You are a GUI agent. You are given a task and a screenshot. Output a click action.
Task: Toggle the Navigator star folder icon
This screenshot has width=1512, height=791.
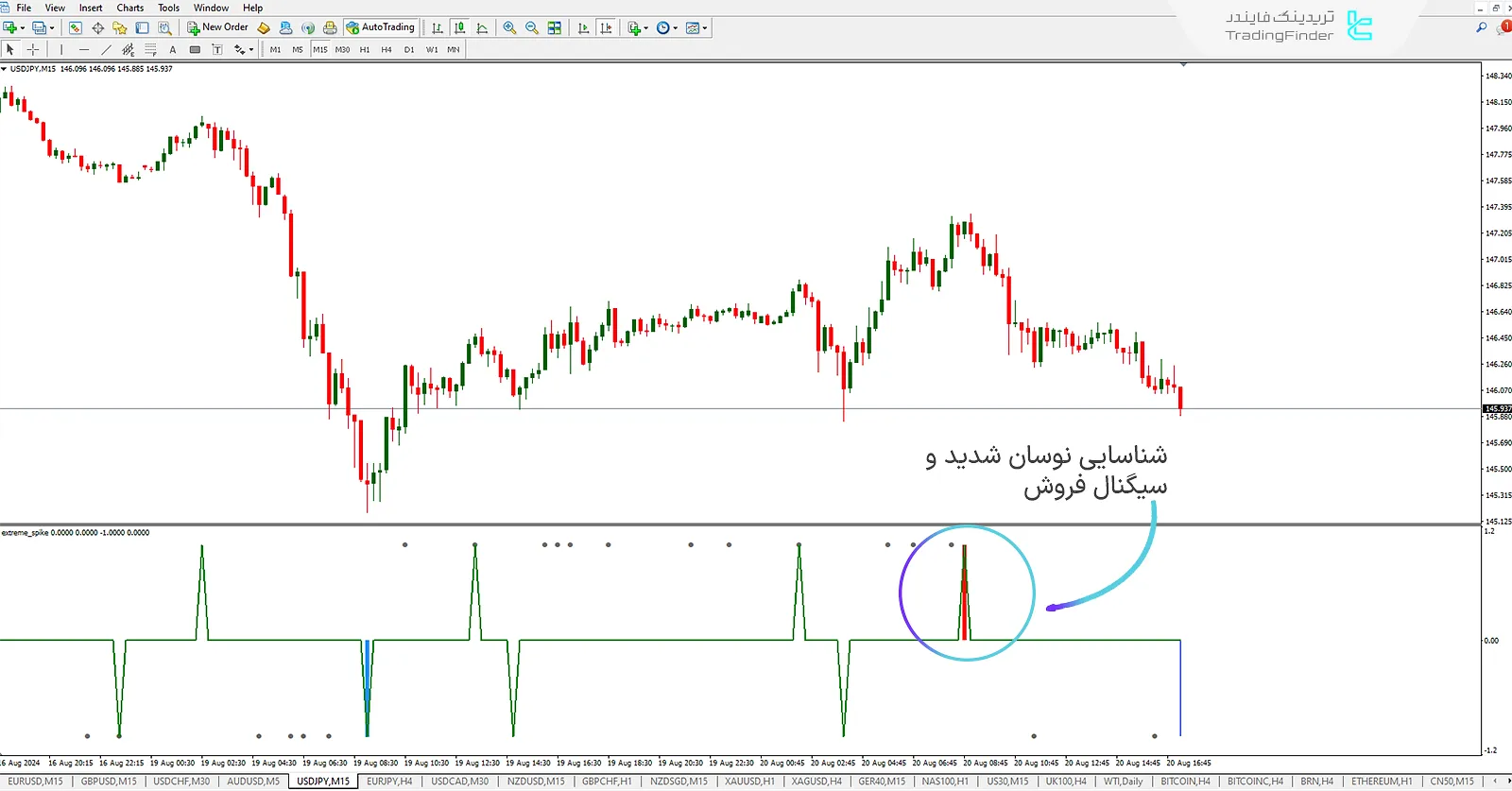pyautogui.click(x=119, y=27)
